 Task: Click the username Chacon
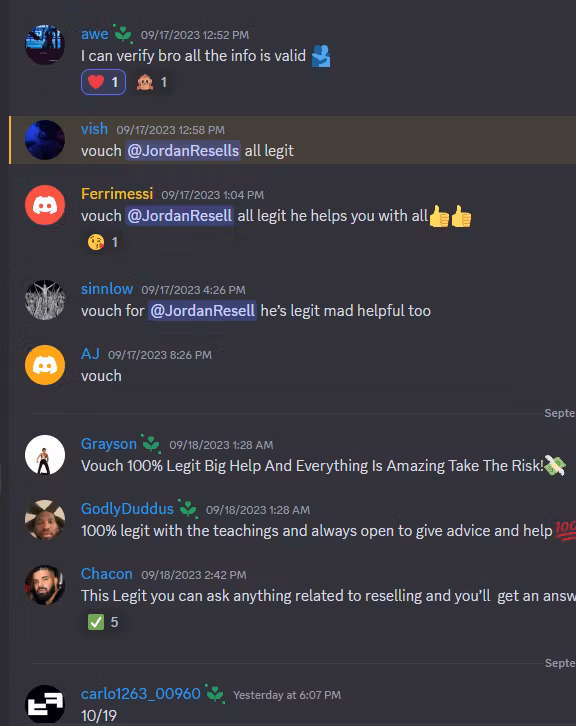tap(106, 574)
